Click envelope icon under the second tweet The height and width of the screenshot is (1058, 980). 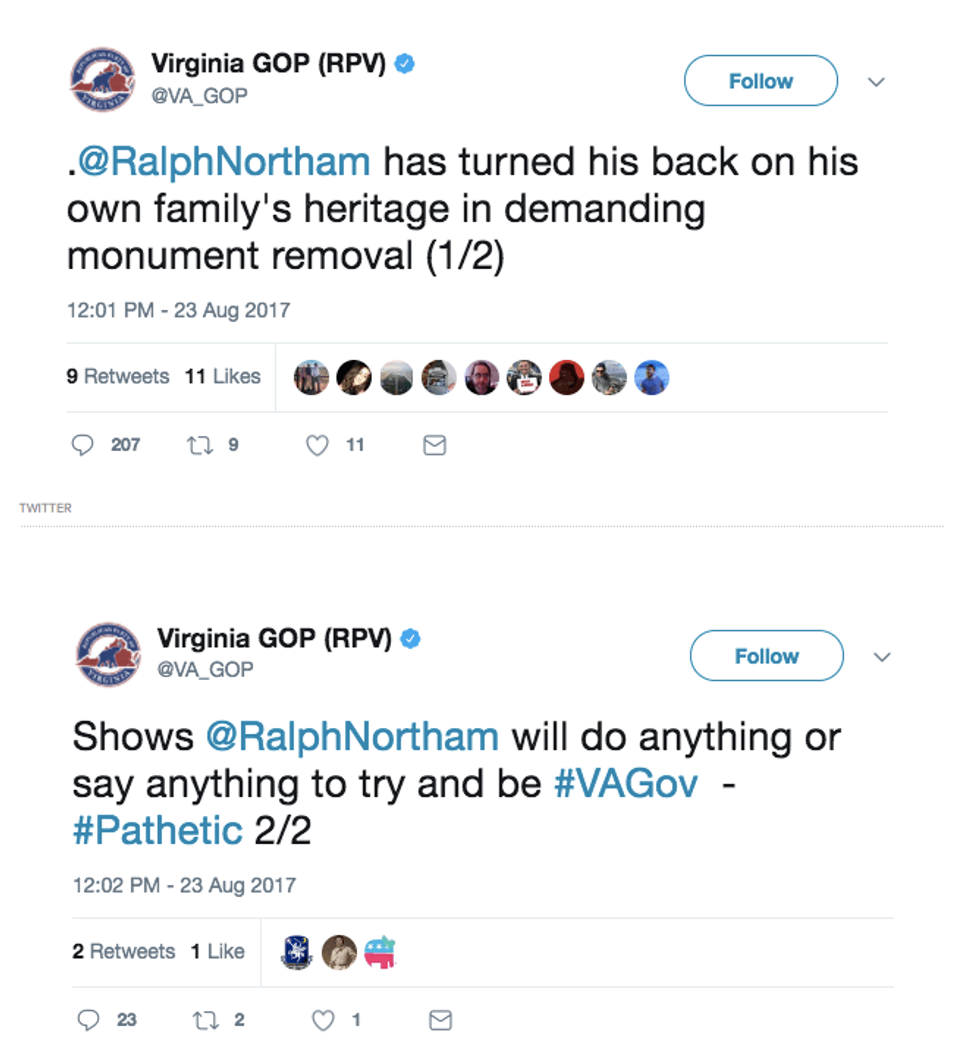[440, 1020]
